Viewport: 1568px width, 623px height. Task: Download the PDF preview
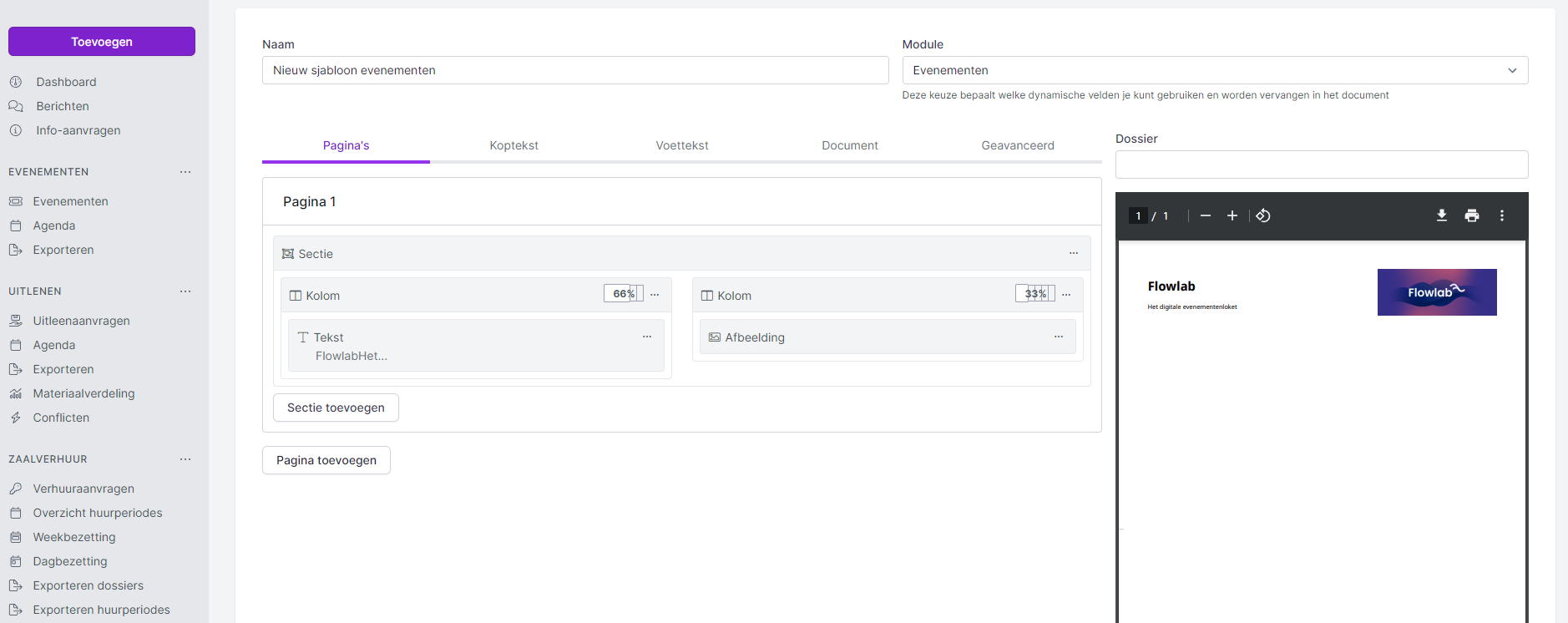point(1441,215)
